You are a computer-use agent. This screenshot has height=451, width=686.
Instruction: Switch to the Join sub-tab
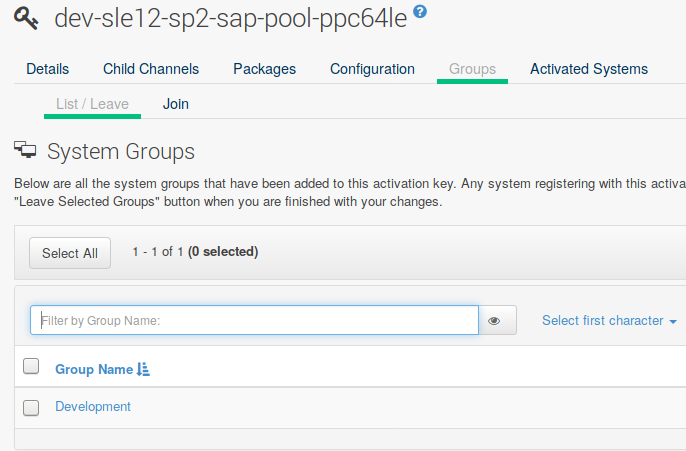pyautogui.click(x=176, y=104)
